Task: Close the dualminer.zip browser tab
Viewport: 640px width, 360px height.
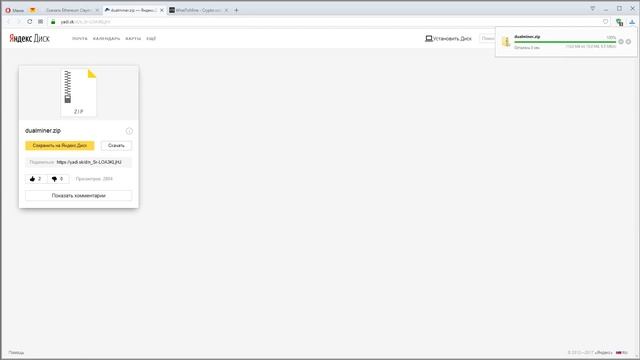Action: [x=161, y=10]
